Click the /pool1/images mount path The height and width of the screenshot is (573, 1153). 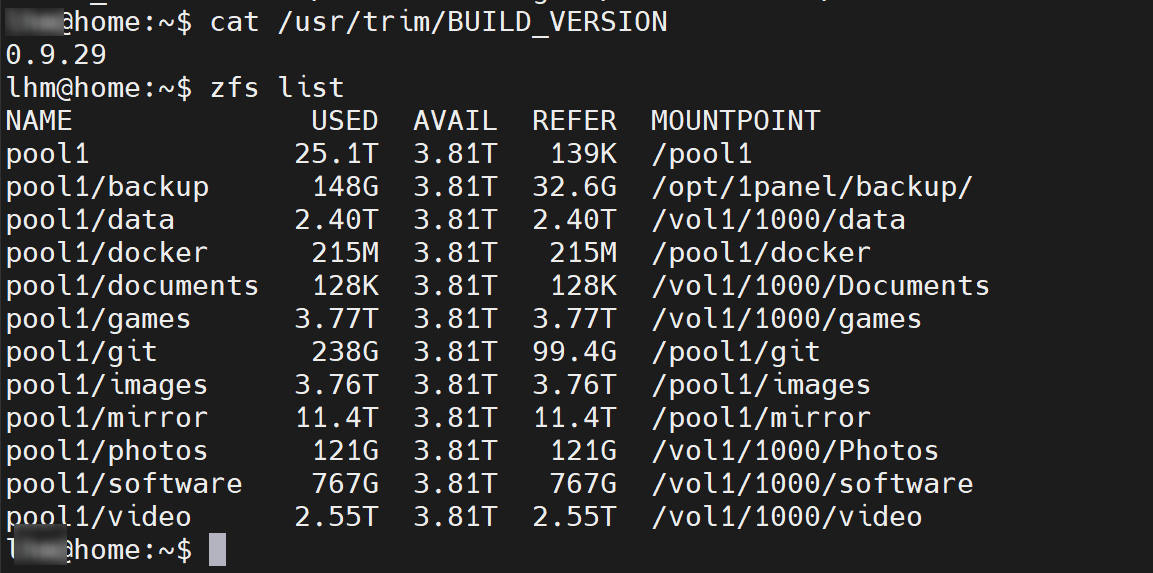(x=760, y=385)
